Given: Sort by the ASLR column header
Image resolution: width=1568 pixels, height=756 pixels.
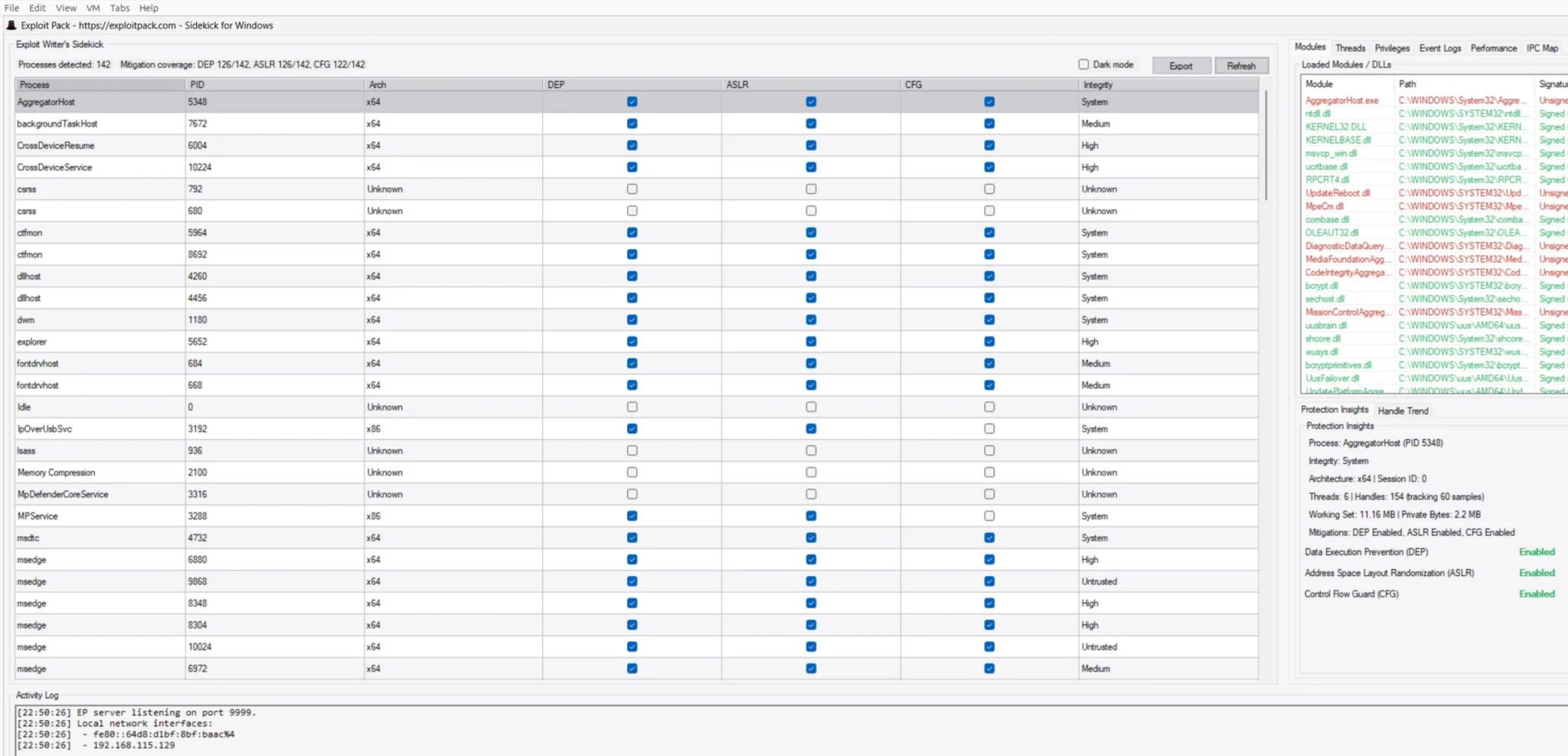Looking at the screenshot, I should pos(811,84).
